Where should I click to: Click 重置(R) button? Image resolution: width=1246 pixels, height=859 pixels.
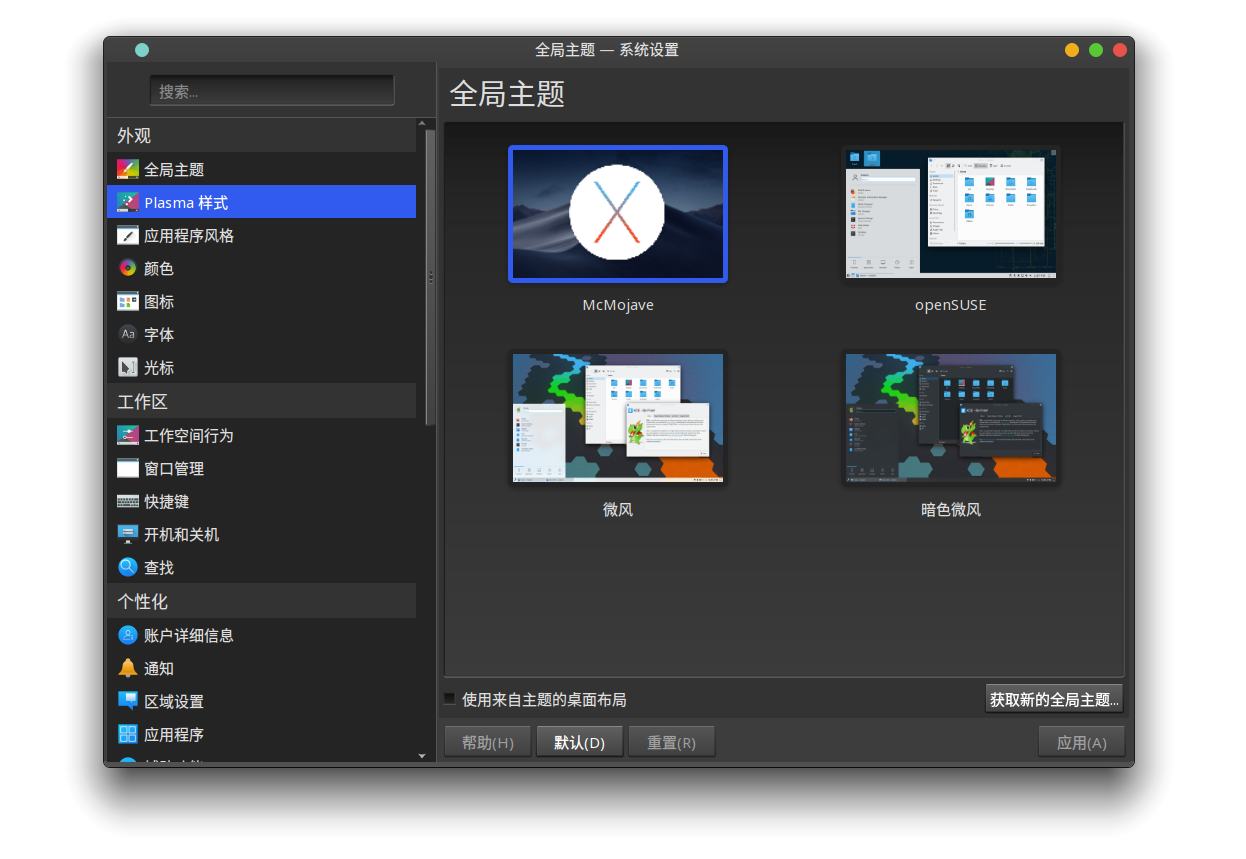point(672,742)
